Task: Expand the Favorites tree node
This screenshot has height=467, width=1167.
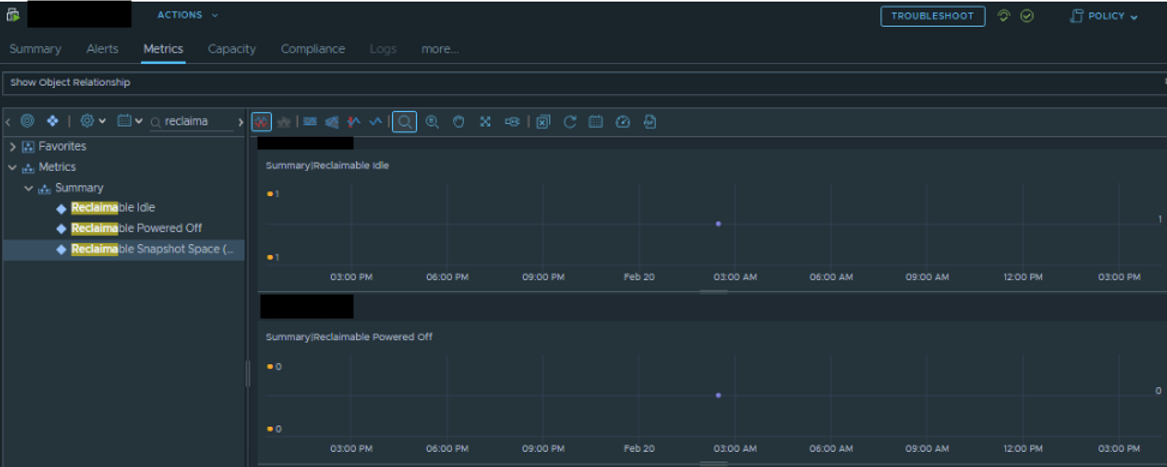Action: coord(12,147)
